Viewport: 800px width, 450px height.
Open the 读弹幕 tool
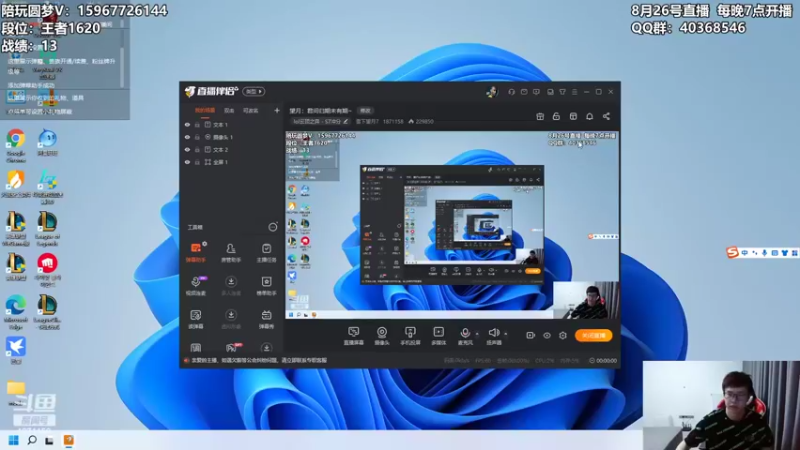(x=195, y=319)
